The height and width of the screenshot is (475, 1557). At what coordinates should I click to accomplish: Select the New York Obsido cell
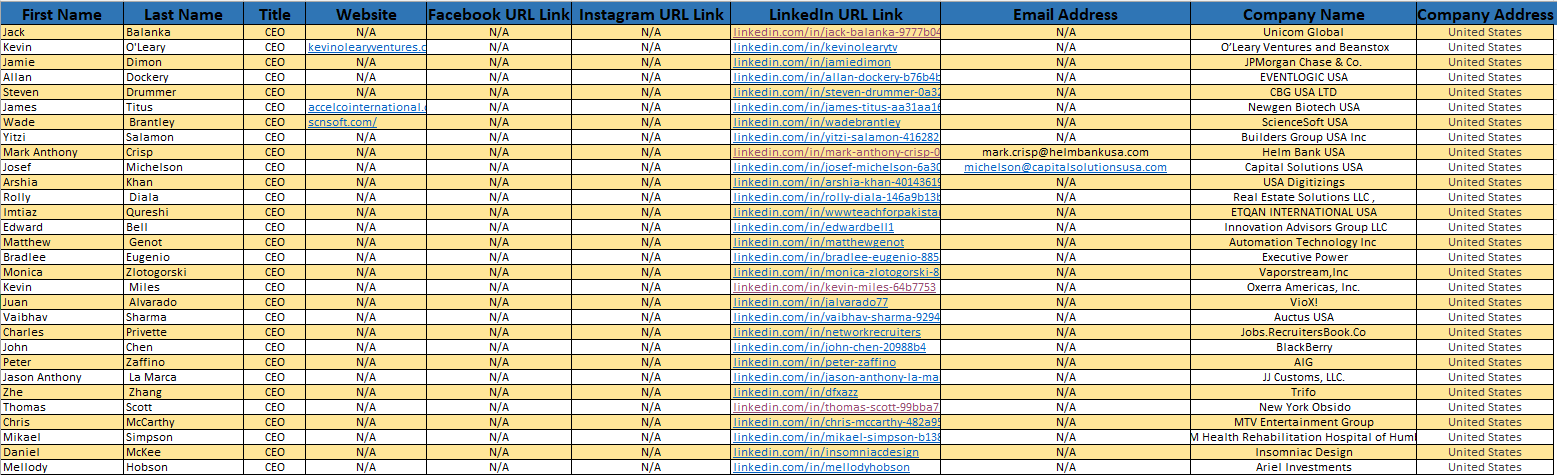[1303, 407]
